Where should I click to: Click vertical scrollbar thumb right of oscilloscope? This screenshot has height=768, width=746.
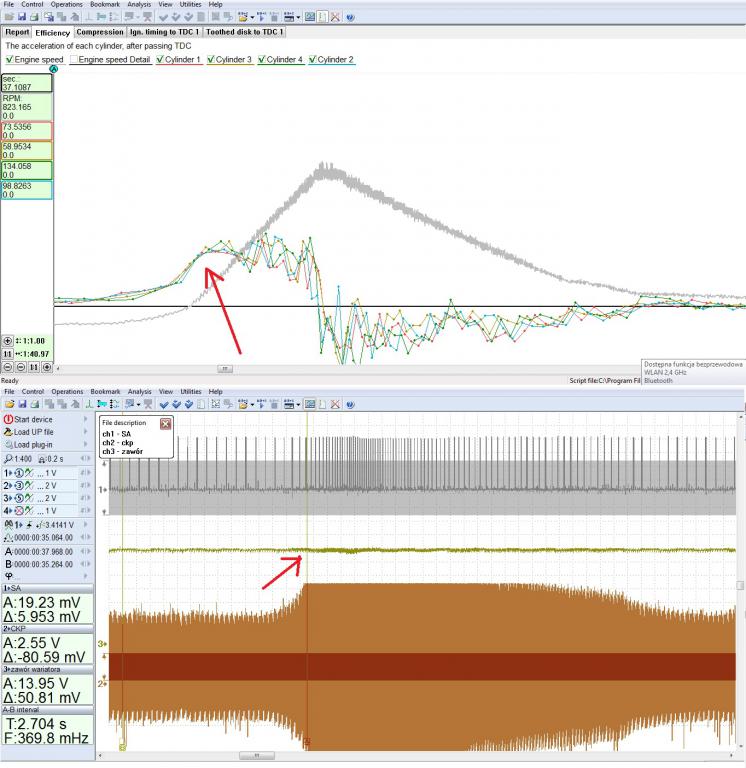click(x=741, y=586)
